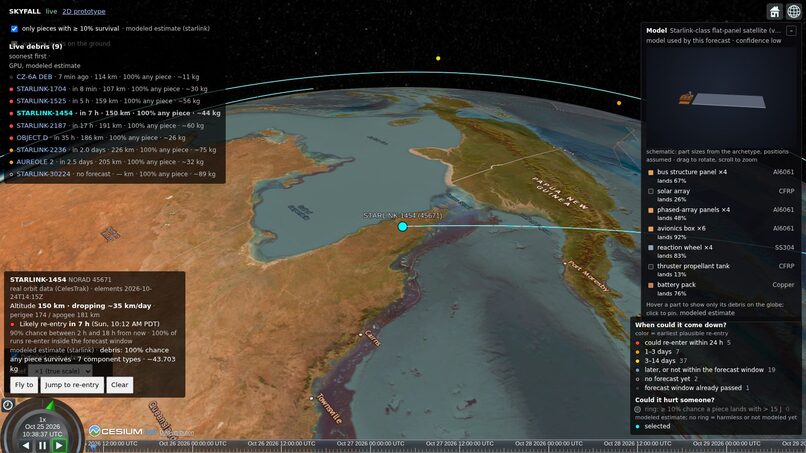The width and height of the screenshot is (806, 453).
Task: Pin the solar array part
Action: [721, 195]
